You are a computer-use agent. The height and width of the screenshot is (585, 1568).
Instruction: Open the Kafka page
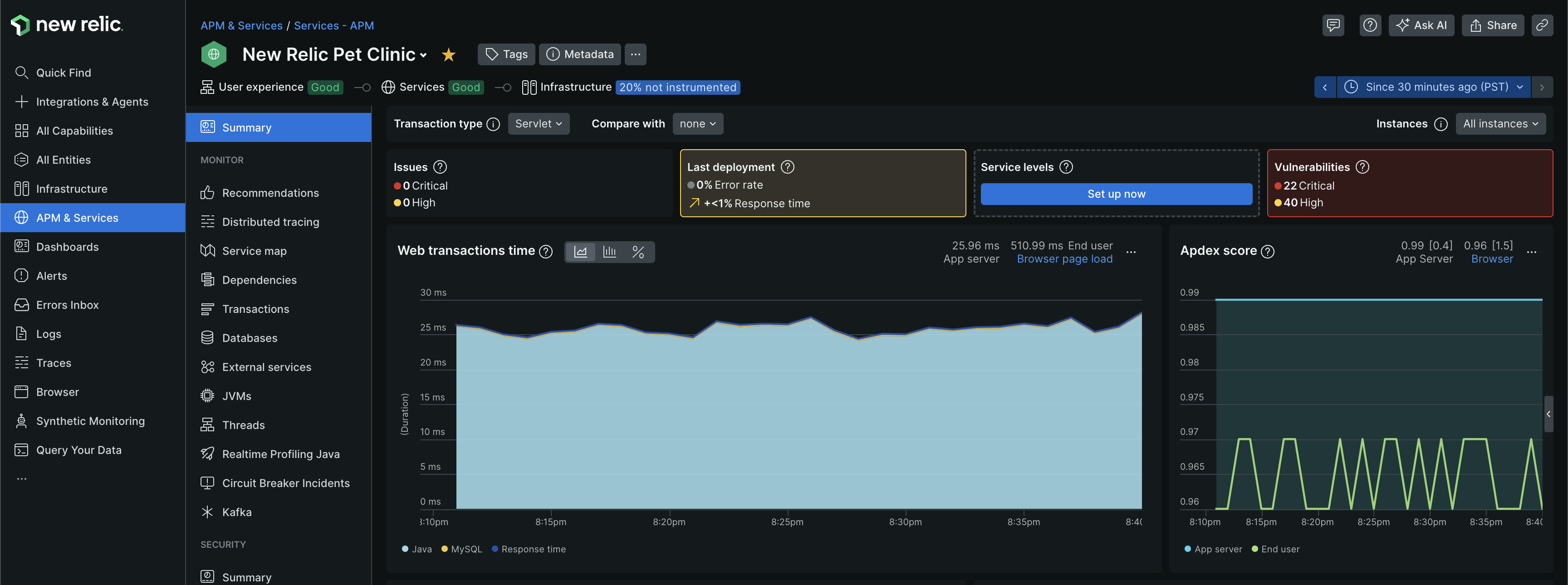point(278,512)
